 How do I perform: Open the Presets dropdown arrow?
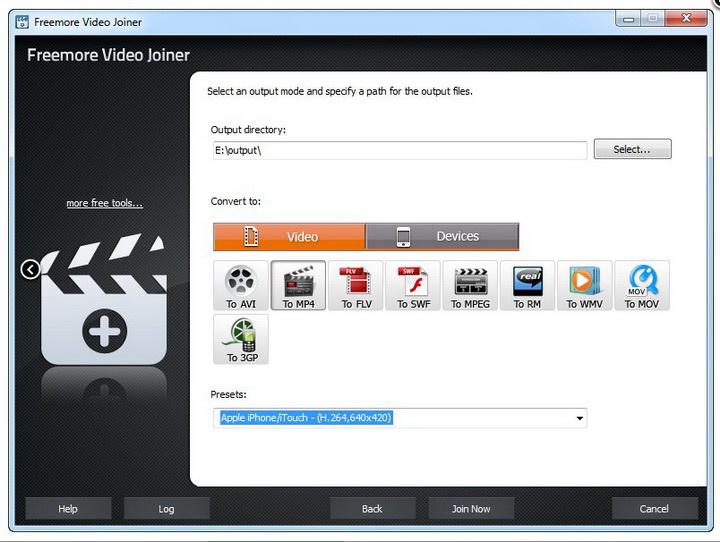click(x=579, y=418)
